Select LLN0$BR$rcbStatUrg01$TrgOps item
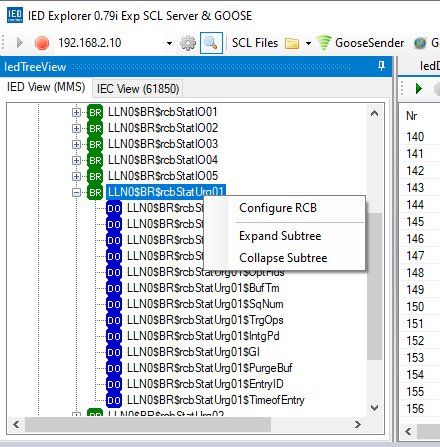Viewport: 440px width, 447px height. pos(205,320)
